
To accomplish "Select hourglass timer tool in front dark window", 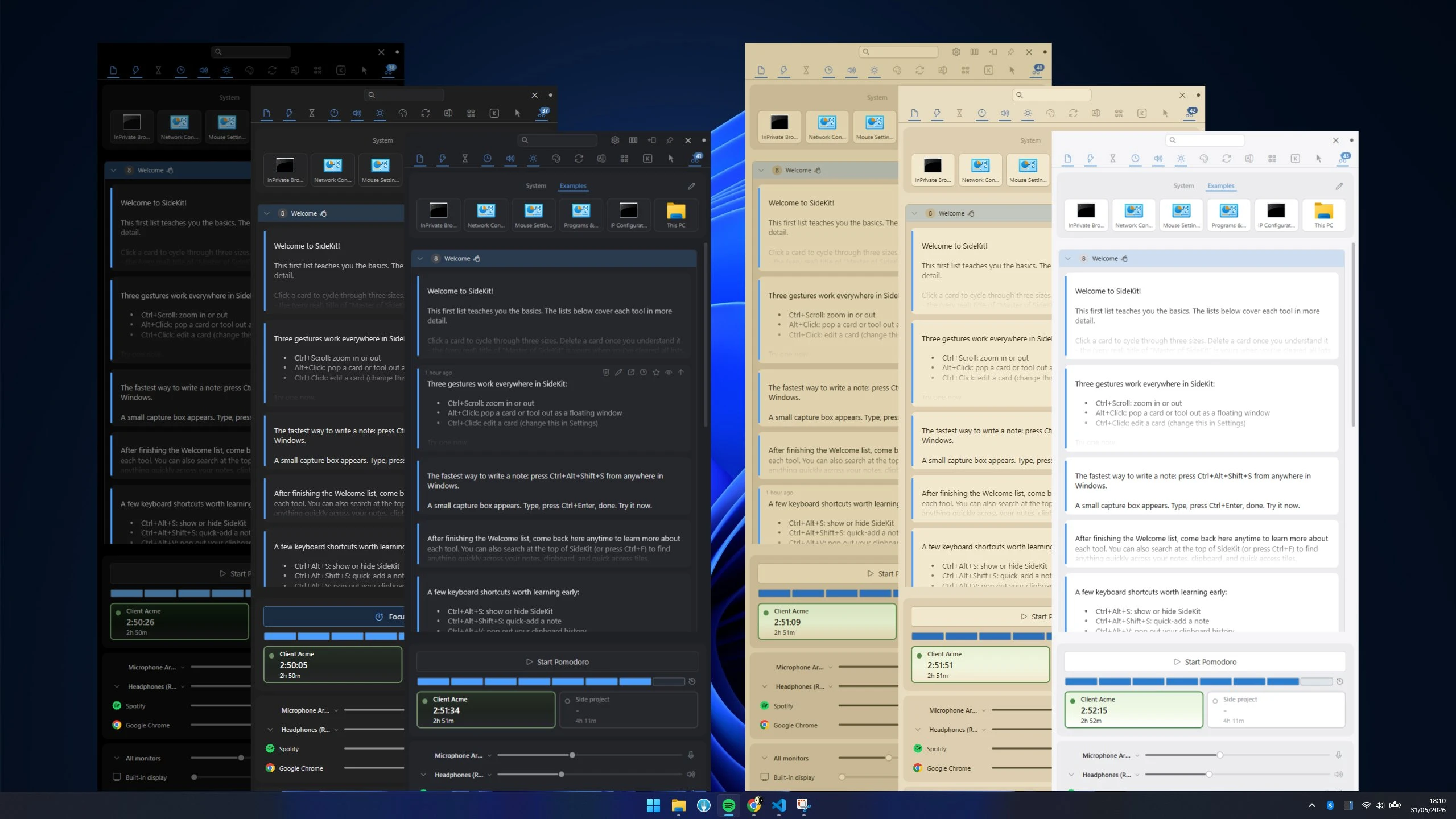I will point(465,159).
